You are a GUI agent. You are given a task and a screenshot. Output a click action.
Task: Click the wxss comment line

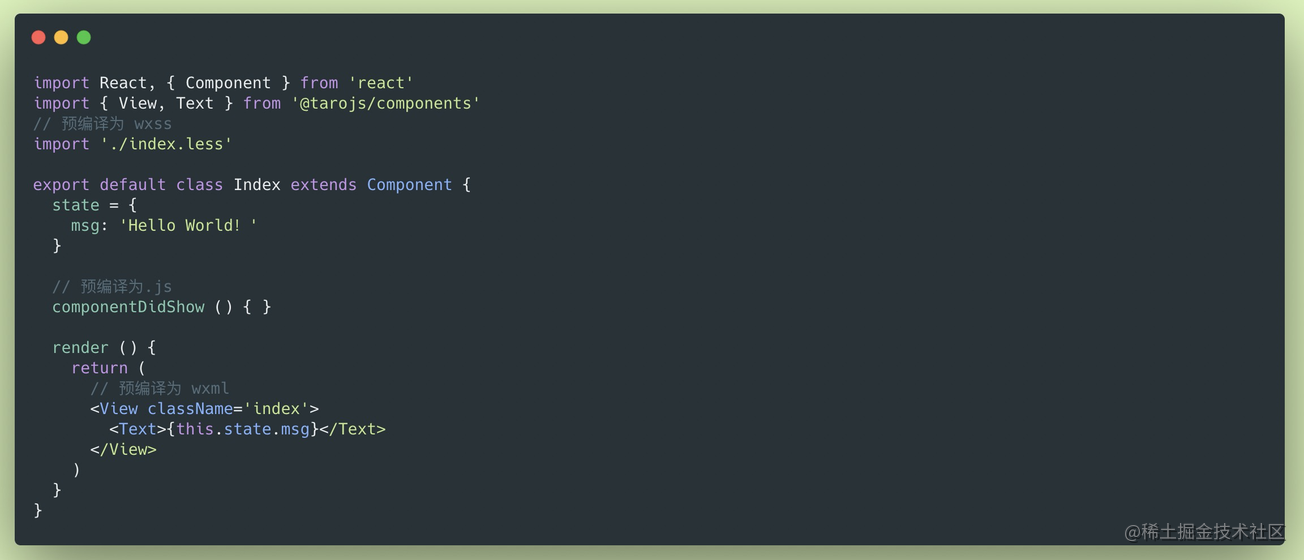click(102, 124)
